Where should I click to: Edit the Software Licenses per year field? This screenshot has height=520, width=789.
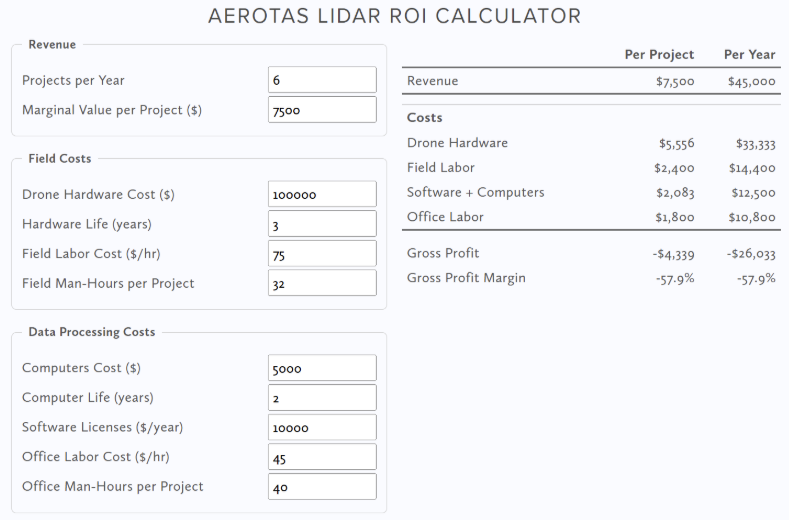(x=322, y=427)
